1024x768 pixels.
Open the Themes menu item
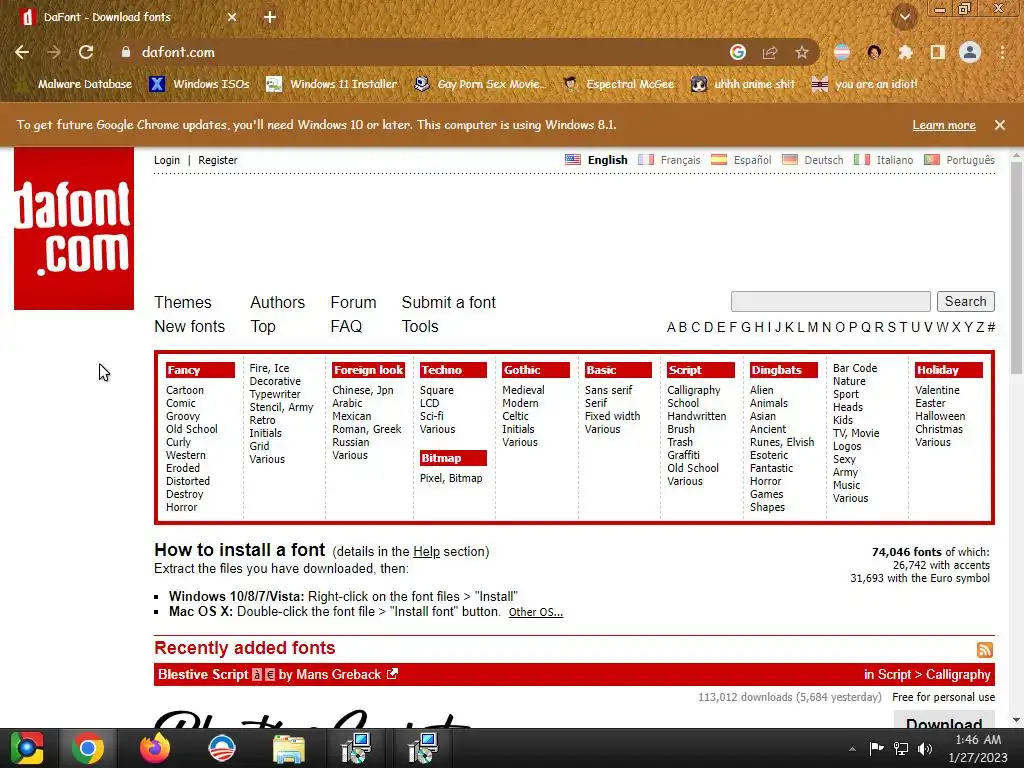coord(183,302)
